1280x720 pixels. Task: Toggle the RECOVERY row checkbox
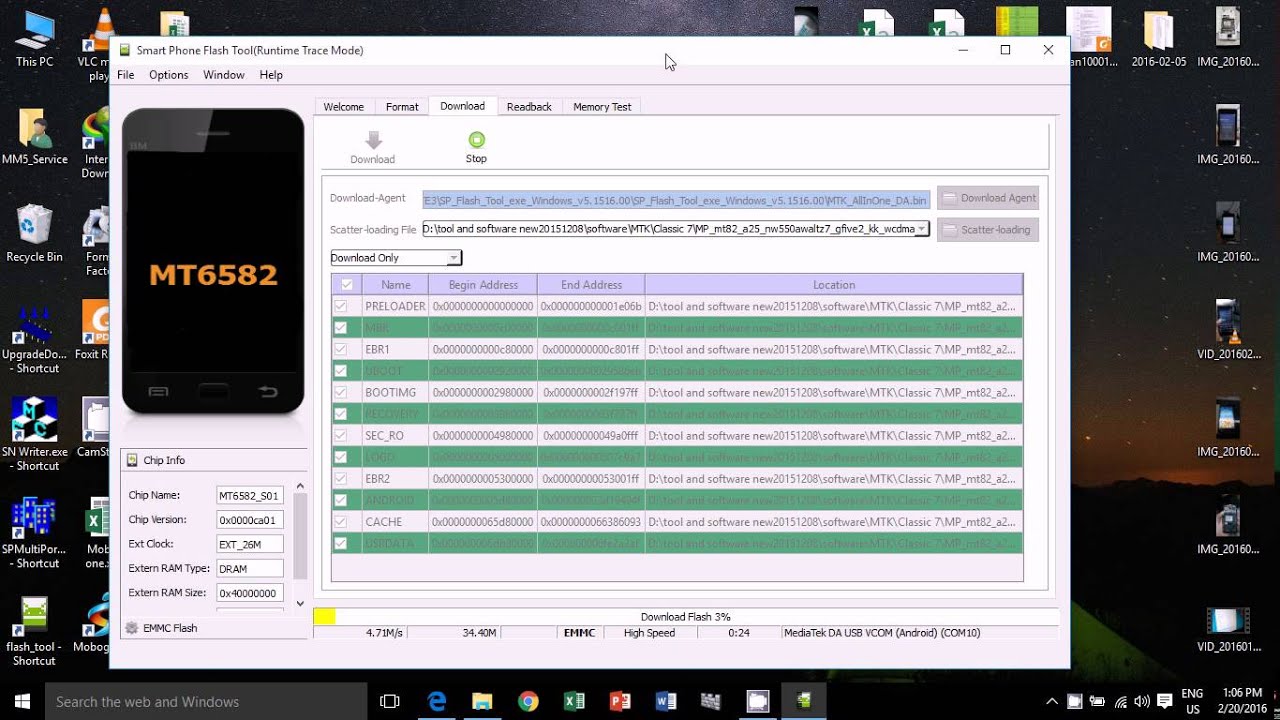click(x=341, y=414)
